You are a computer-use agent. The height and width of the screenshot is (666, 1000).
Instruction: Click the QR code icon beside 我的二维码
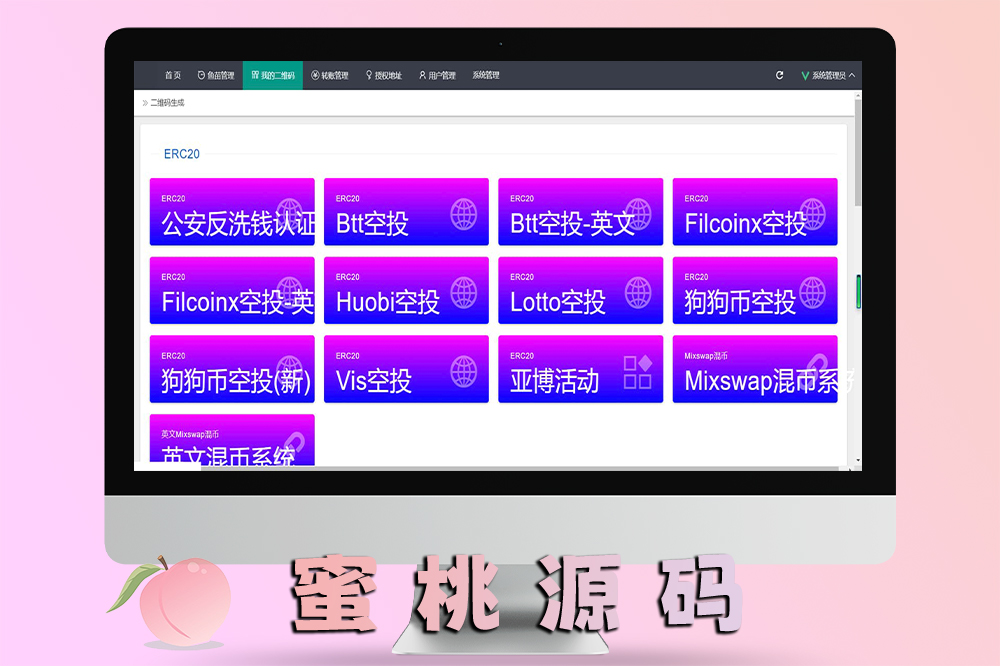(x=254, y=74)
